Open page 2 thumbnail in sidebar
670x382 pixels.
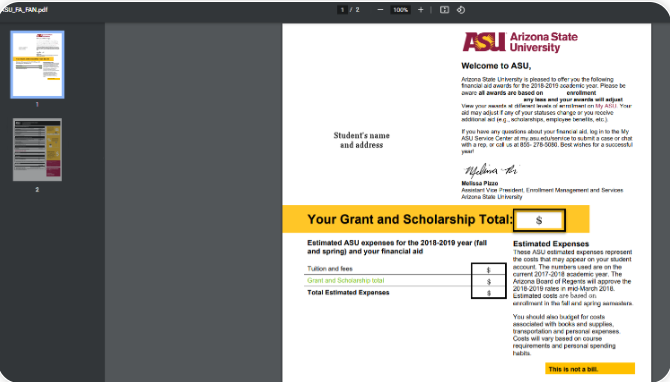(37, 150)
